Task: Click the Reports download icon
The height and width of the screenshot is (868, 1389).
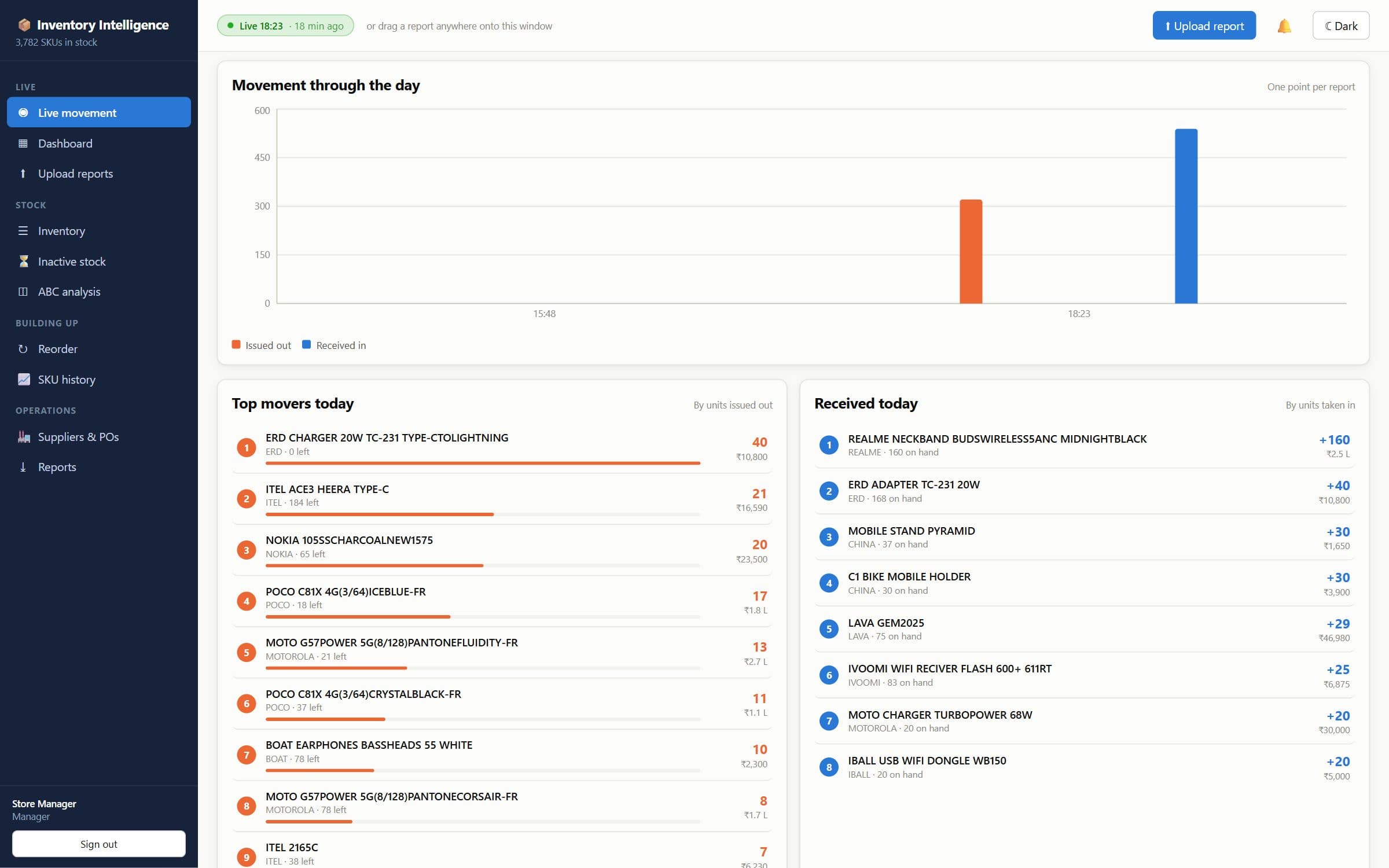Action: 23,467
